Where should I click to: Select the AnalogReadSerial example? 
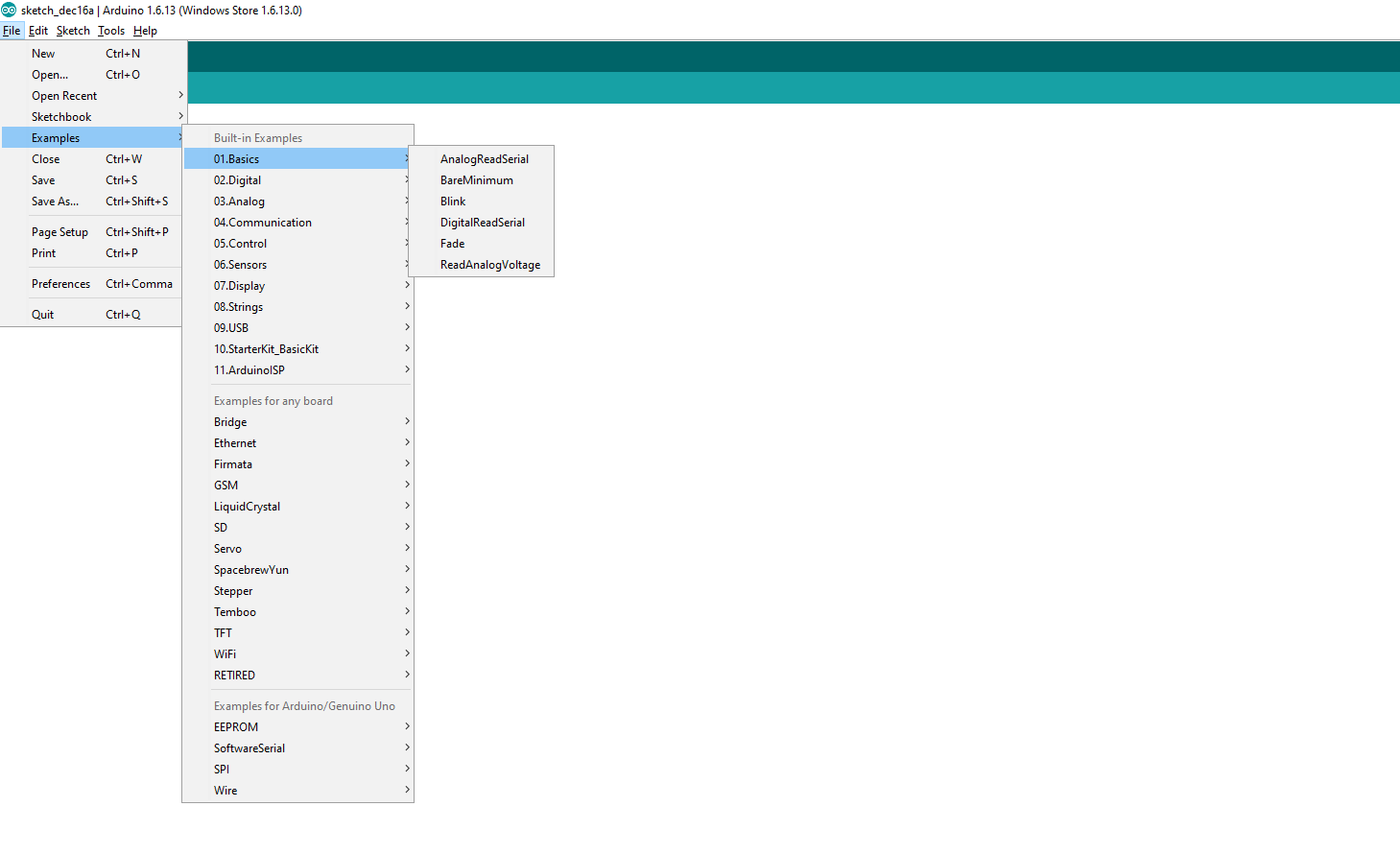click(484, 159)
